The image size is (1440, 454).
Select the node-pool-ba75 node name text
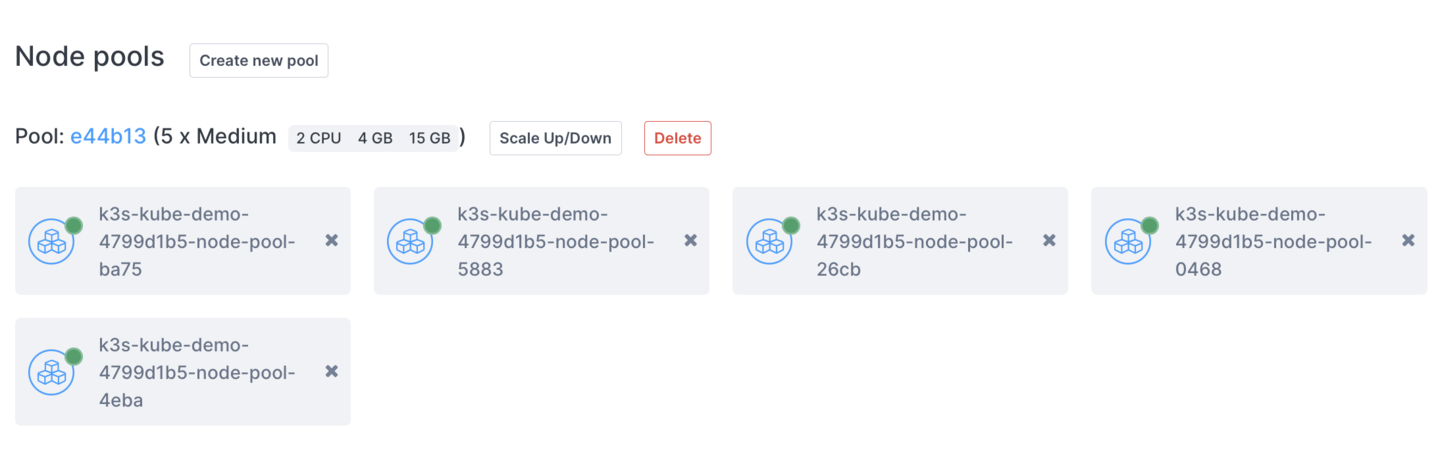pos(197,241)
